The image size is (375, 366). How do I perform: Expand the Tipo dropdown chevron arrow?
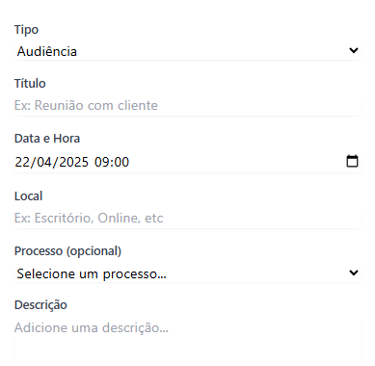tap(353, 50)
